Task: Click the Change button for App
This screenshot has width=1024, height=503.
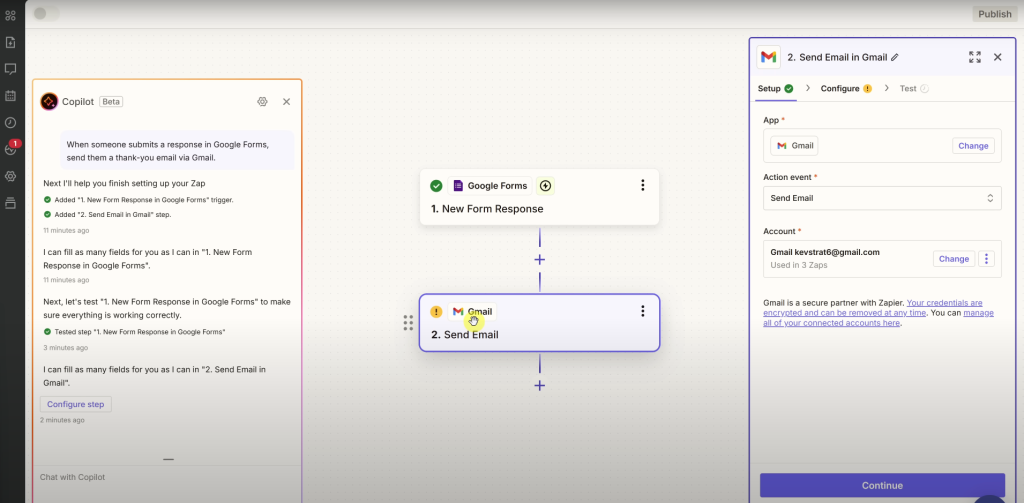Action: click(x=973, y=146)
